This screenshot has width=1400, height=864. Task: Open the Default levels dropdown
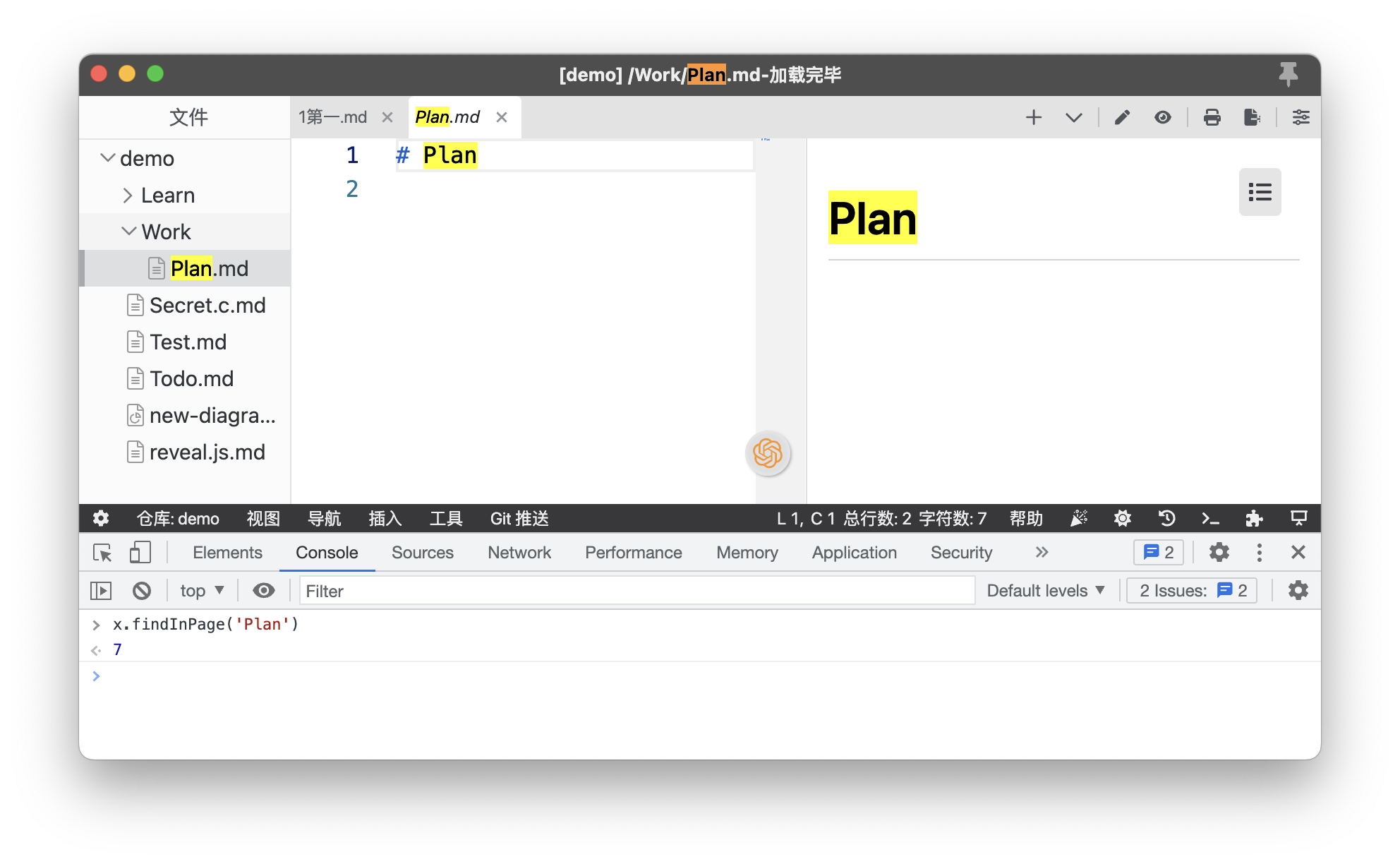tap(1045, 591)
